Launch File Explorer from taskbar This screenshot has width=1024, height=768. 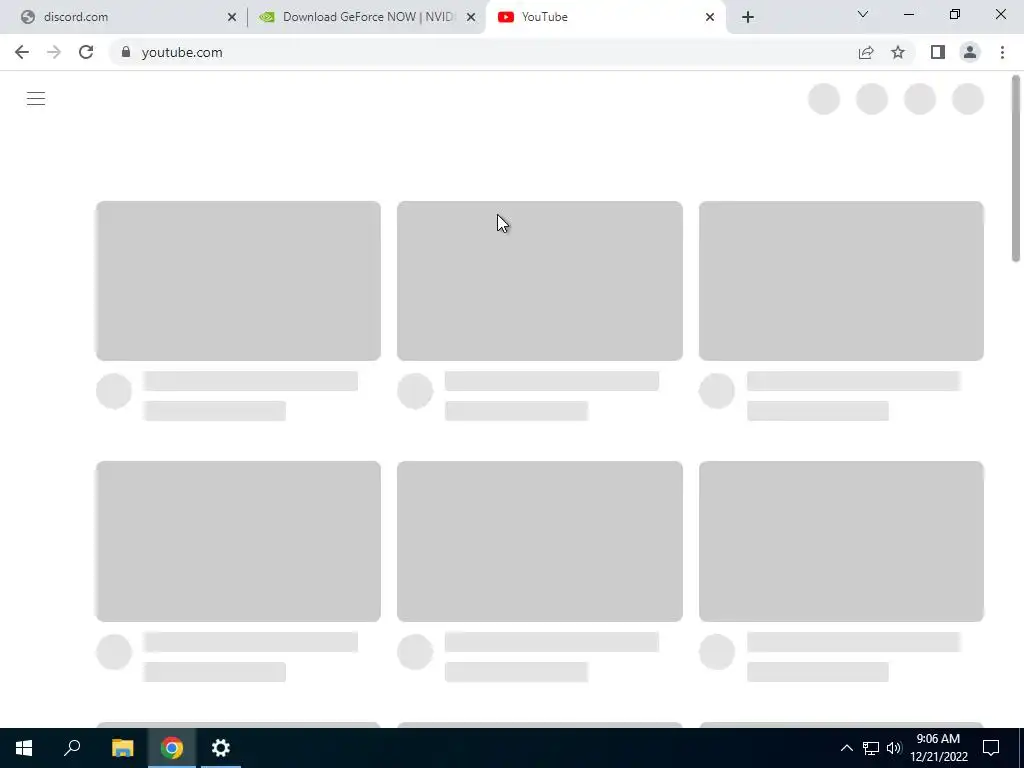point(122,748)
